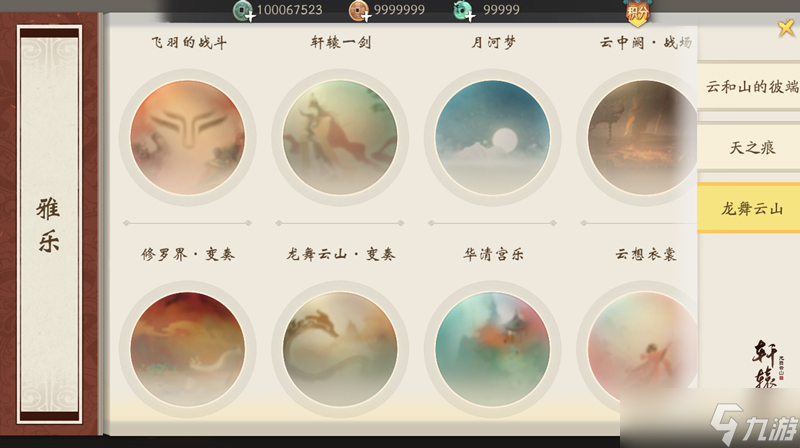Add more silver coins via plus icon

(x=250, y=17)
